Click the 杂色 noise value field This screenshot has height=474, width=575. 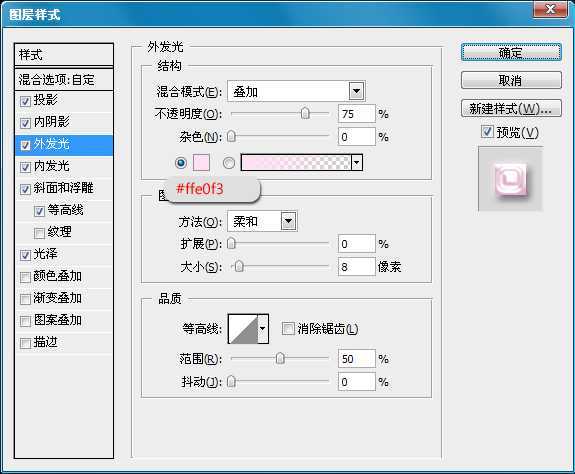point(357,137)
